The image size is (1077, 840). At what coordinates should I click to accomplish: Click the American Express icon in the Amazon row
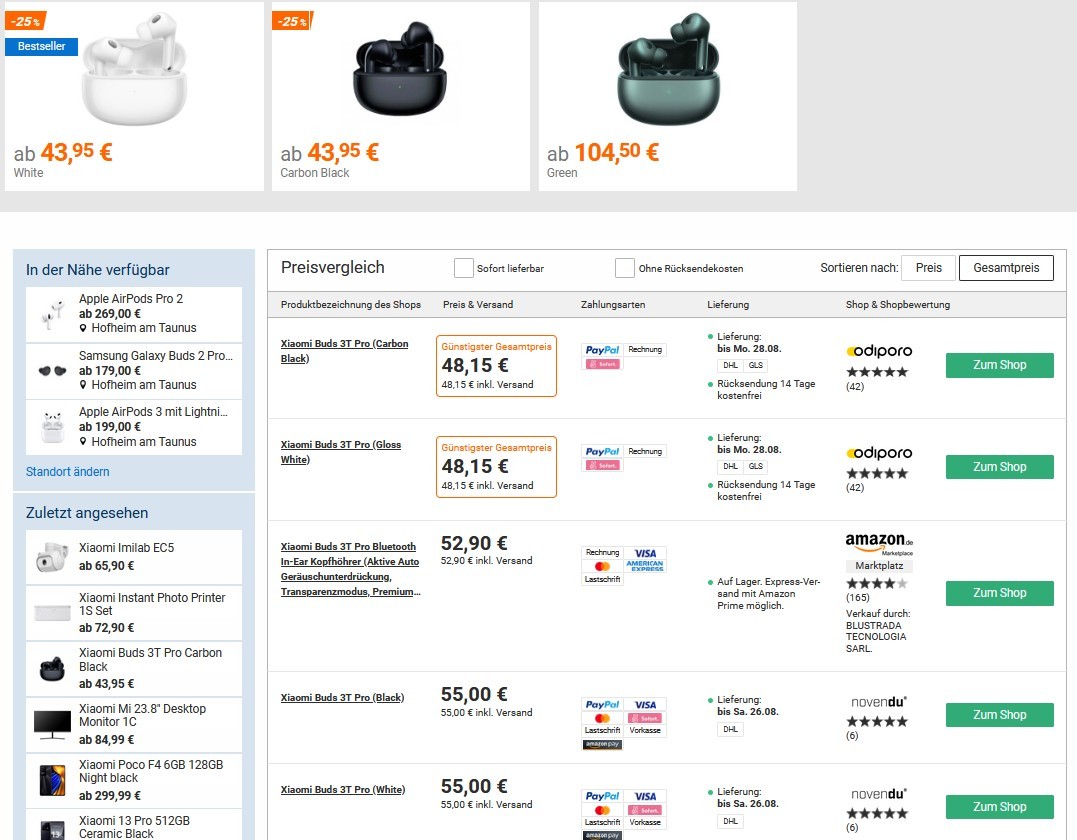(645, 566)
